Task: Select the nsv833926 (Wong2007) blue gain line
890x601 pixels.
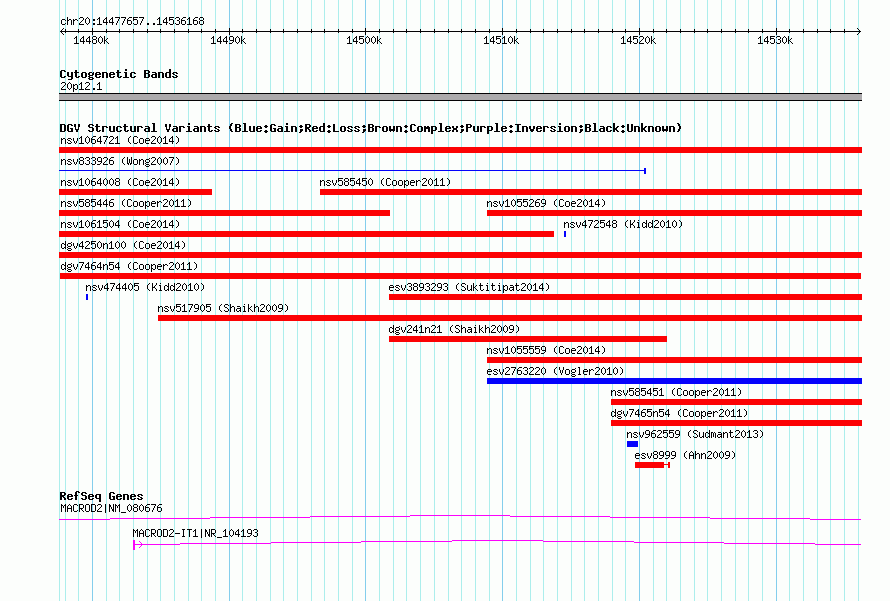Action: click(x=352, y=170)
